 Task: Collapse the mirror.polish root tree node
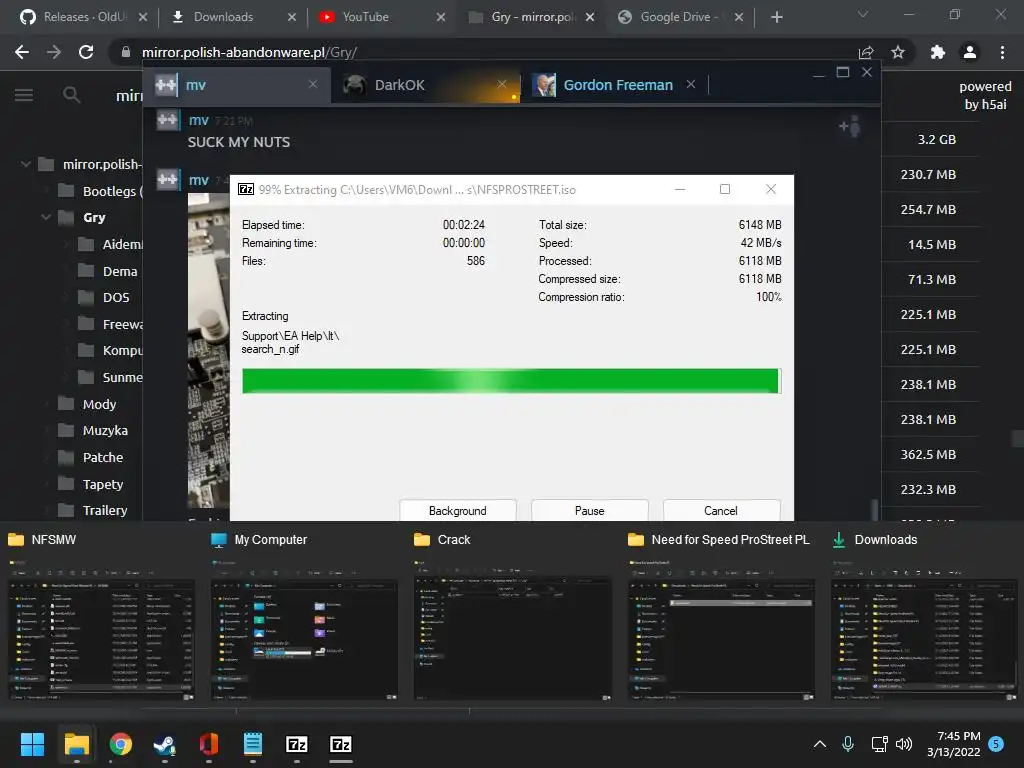point(25,164)
